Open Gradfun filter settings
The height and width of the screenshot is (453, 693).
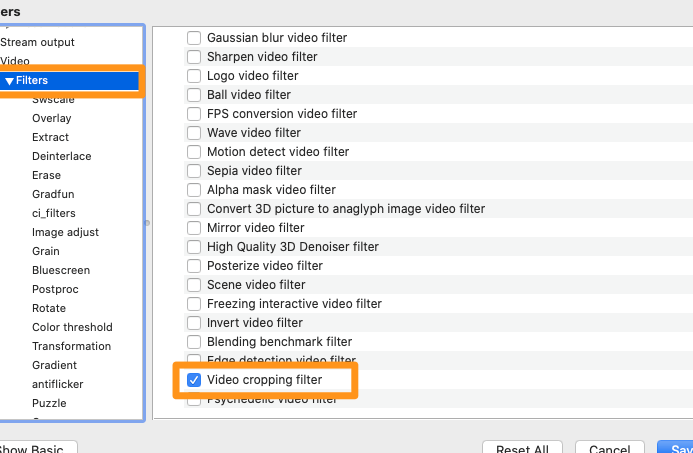pos(53,194)
